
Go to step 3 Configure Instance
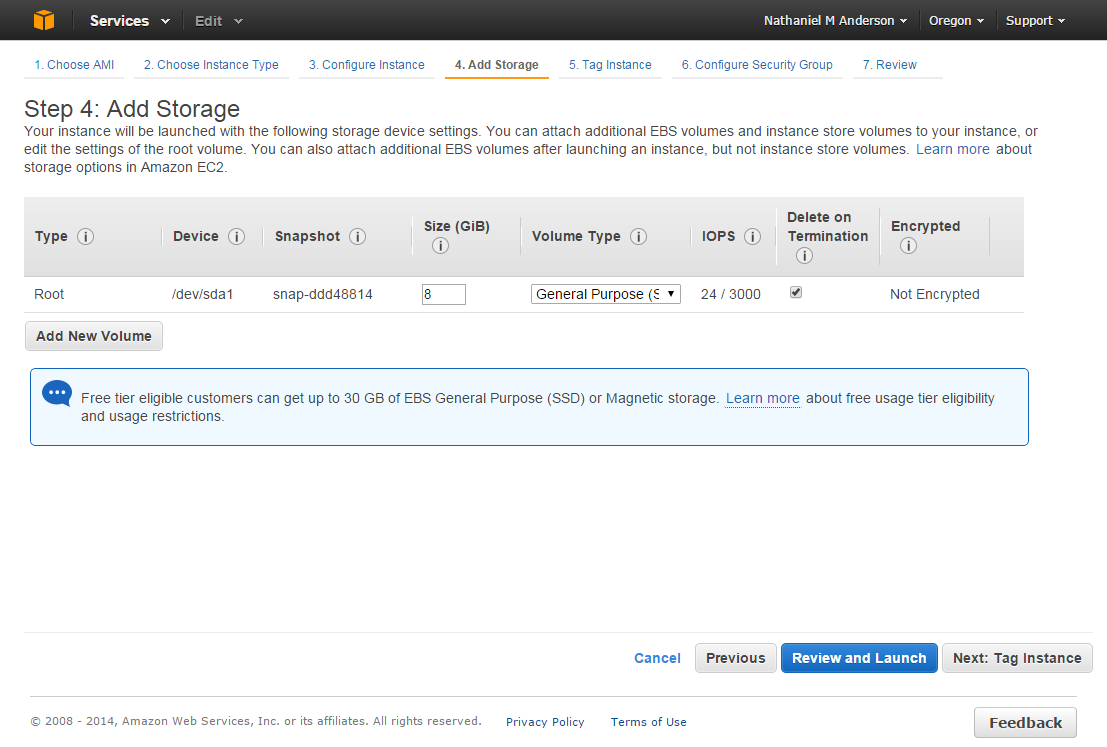tap(366, 64)
